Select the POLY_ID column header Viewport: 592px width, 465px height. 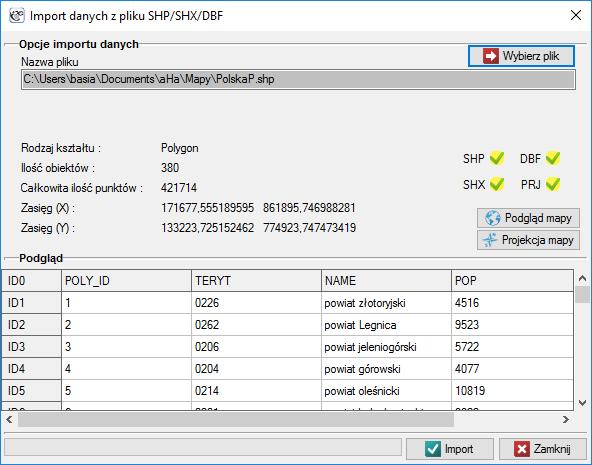(126, 280)
